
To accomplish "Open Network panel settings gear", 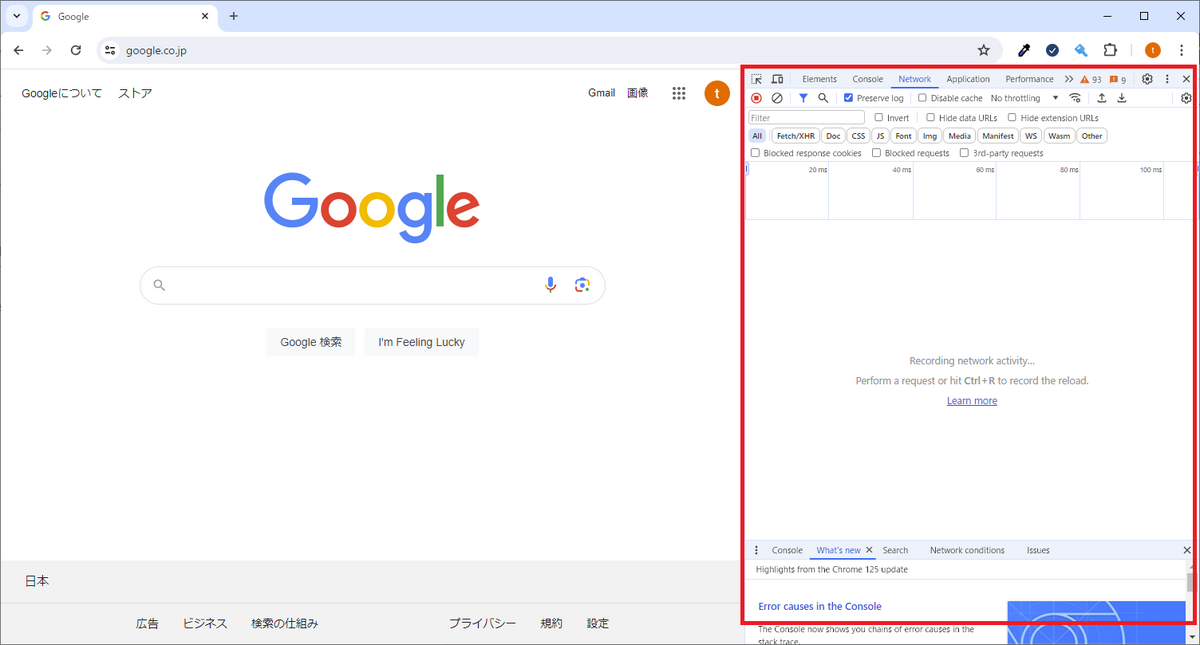I will tap(1186, 98).
